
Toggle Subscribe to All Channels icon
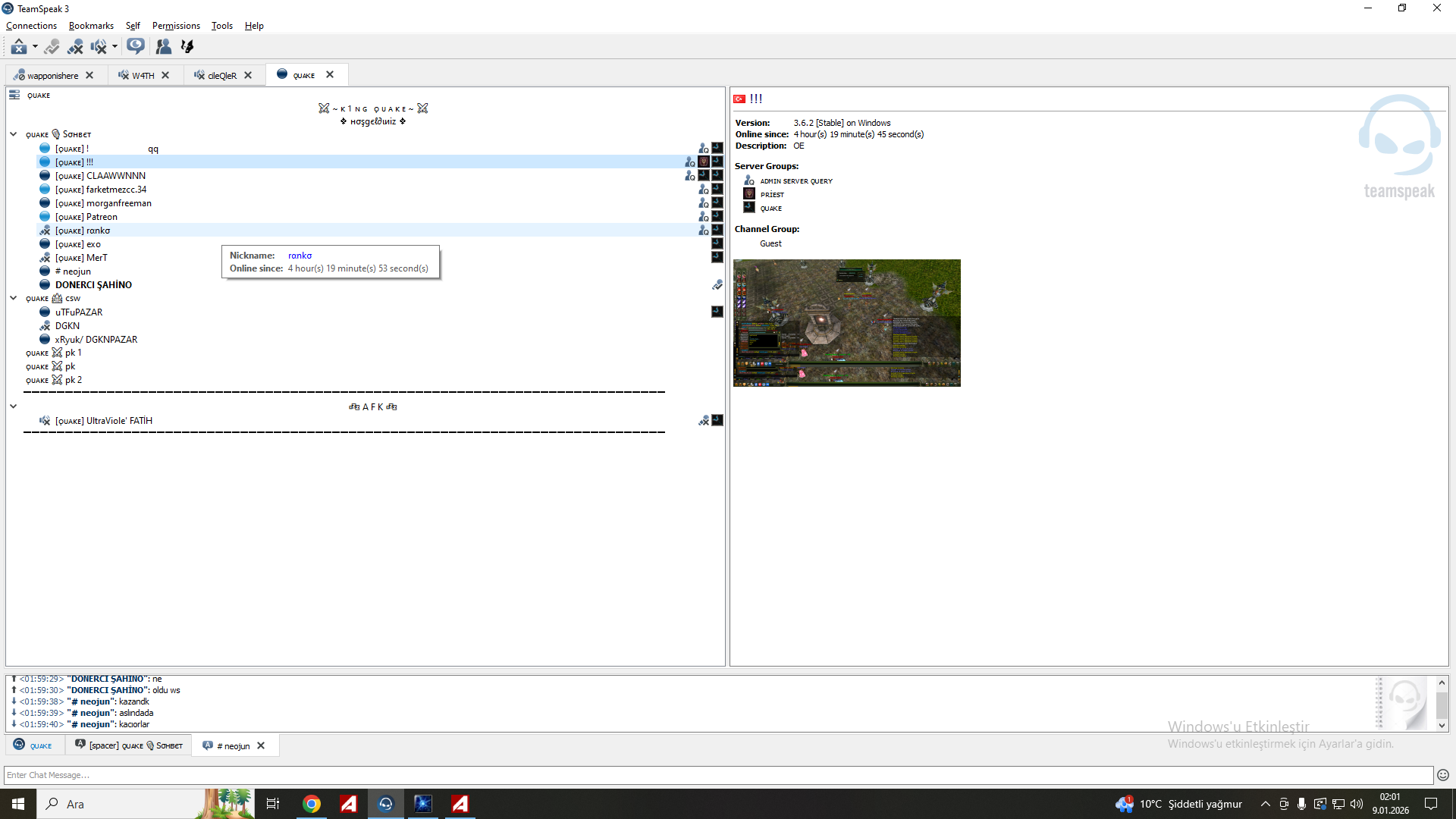click(136, 47)
